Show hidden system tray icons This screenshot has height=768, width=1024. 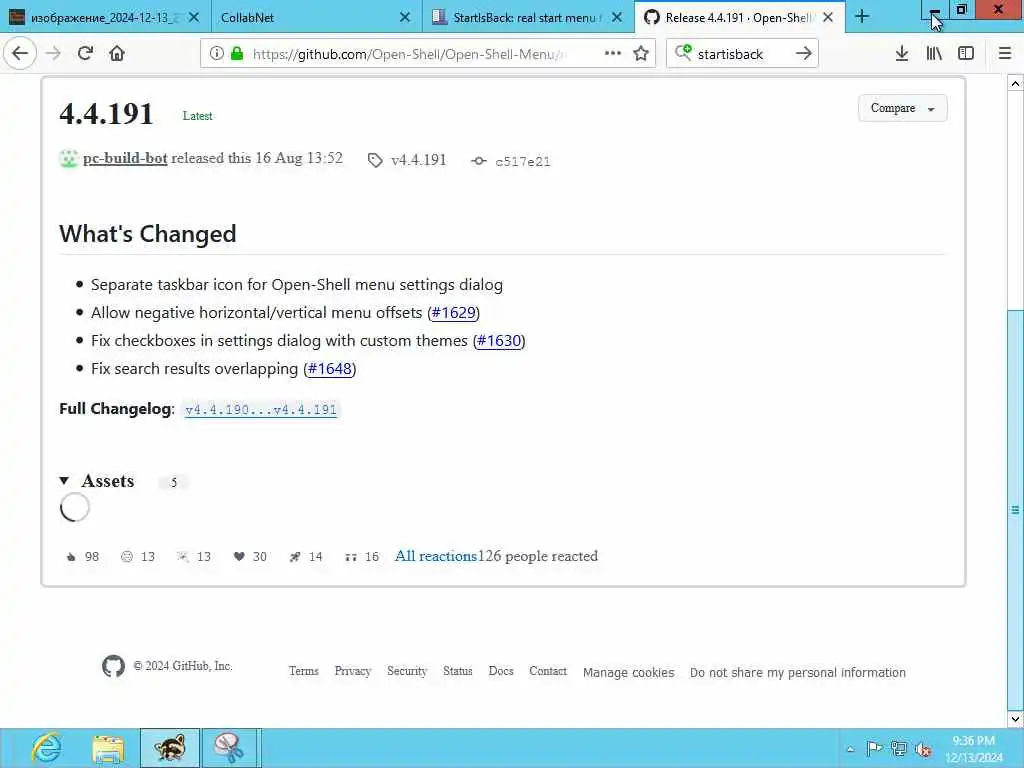pyautogui.click(x=850, y=749)
